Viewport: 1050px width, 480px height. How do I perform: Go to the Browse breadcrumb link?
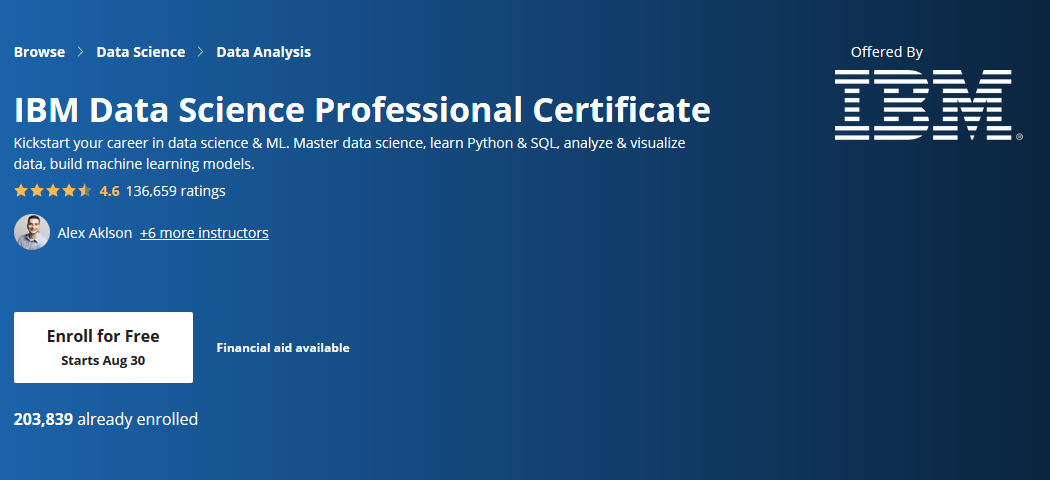coord(40,52)
